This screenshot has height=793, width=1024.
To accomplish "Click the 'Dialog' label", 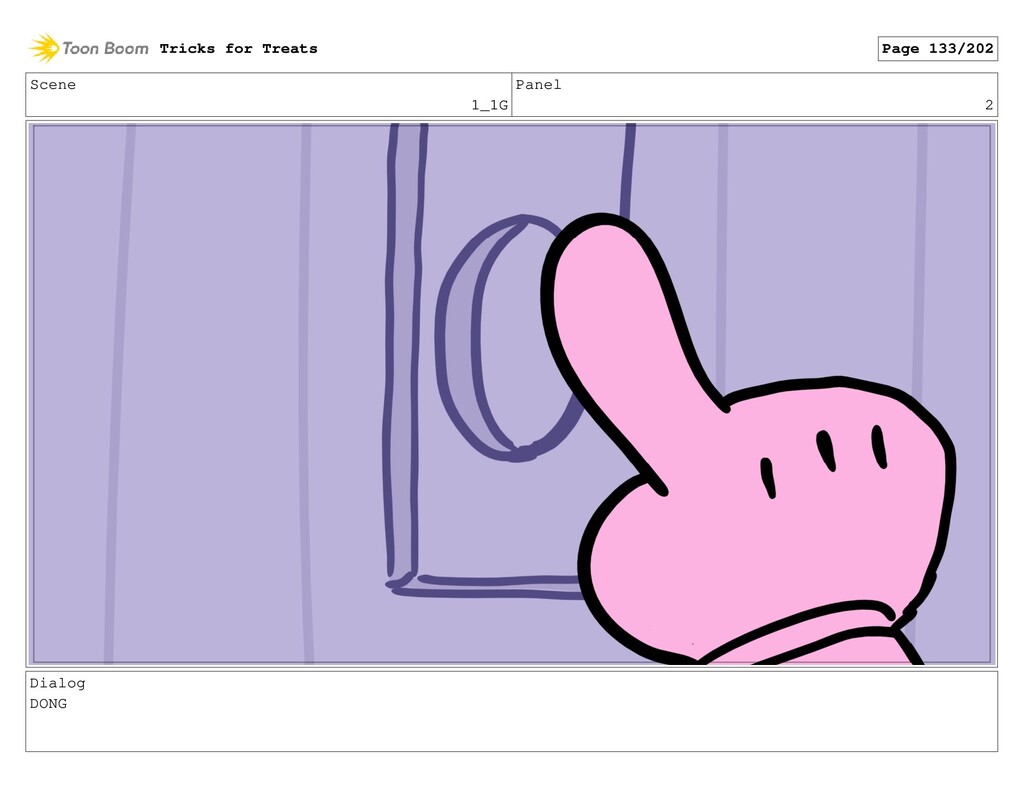I will 57,683.
